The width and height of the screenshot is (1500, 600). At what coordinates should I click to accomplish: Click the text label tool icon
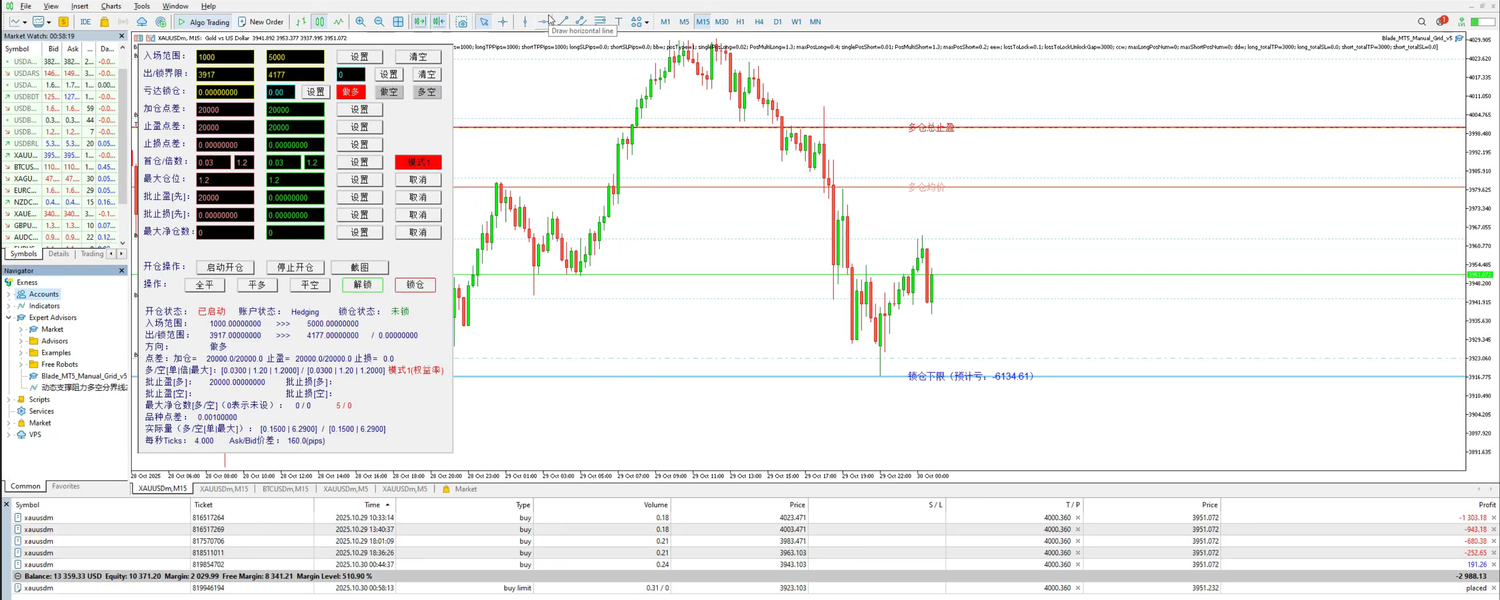618,22
